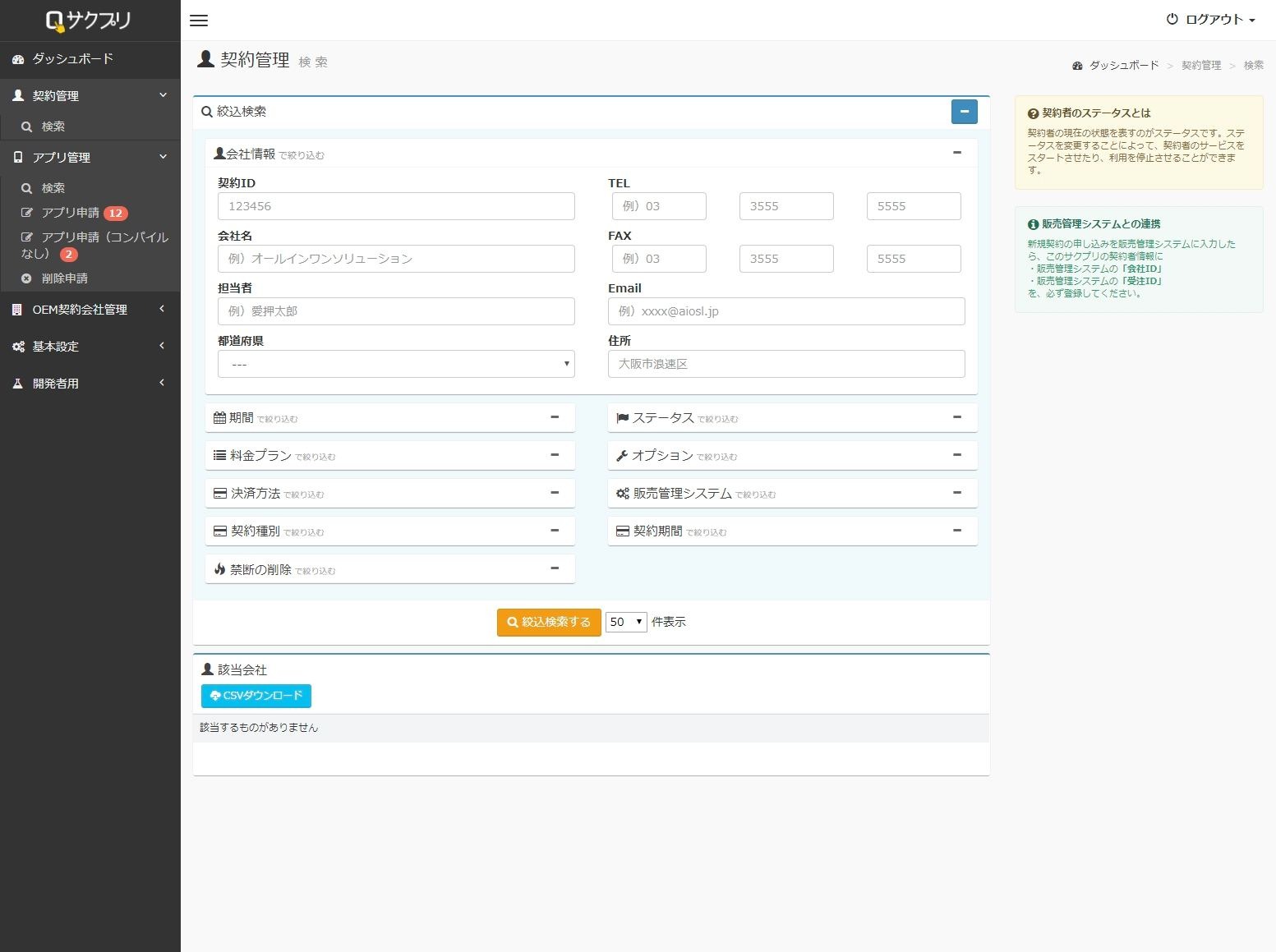Expand 基本設定 sidebar section
The height and width of the screenshot is (952, 1276).
pyautogui.click(x=90, y=347)
